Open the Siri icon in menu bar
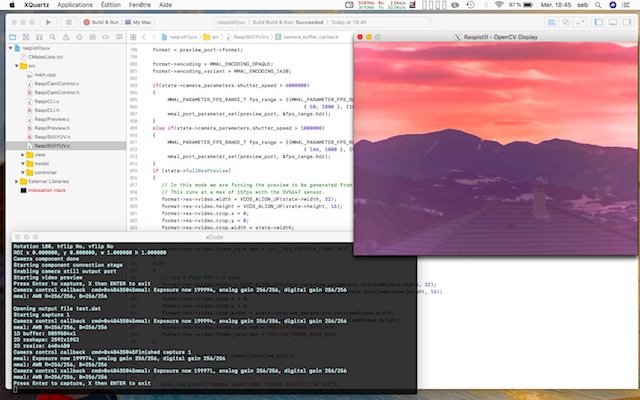The image size is (640, 400). 613,5
